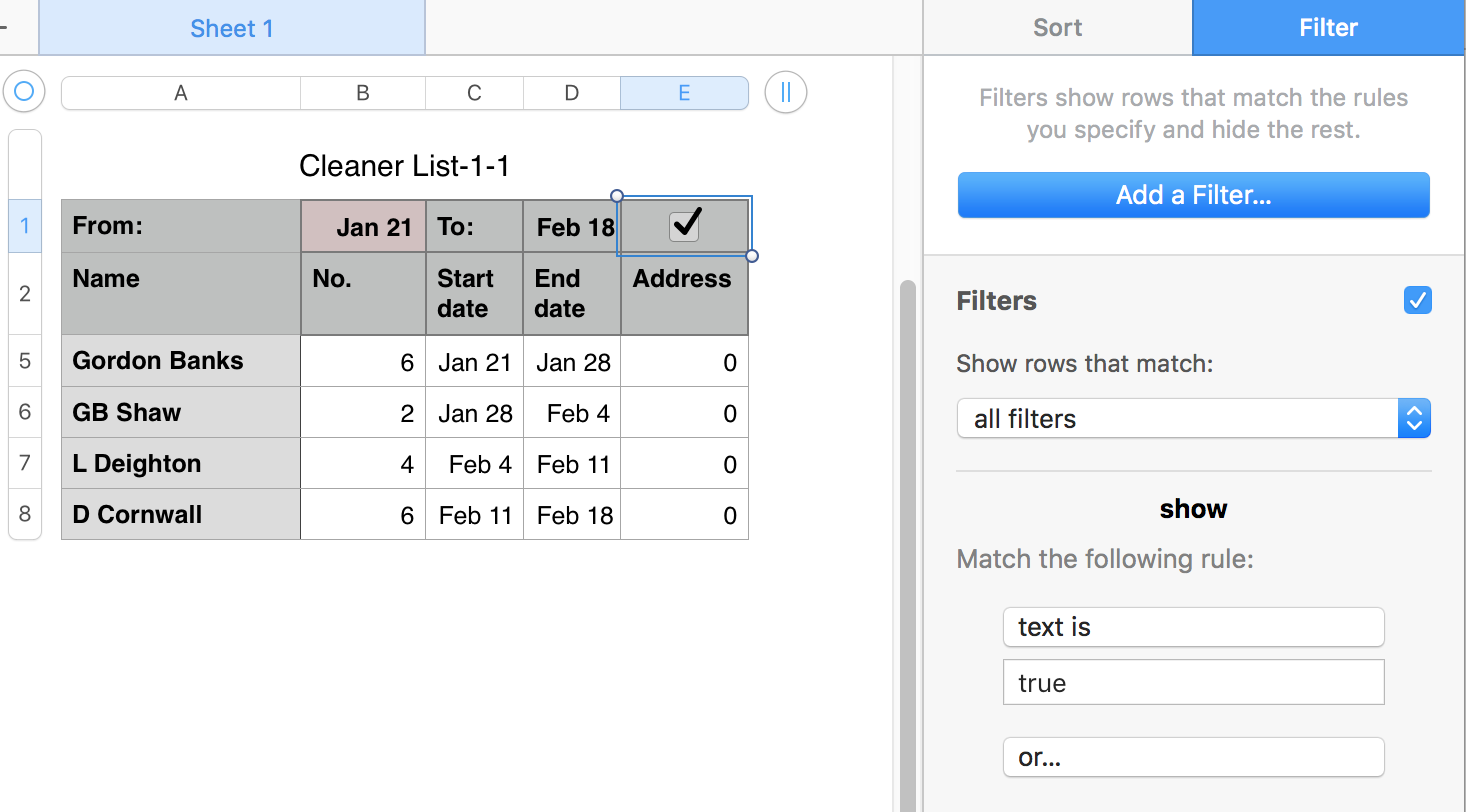The width and height of the screenshot is (1466, 812).
Task: Click the selection handle above the checkbox cell
Action: [x=617, y=196]
